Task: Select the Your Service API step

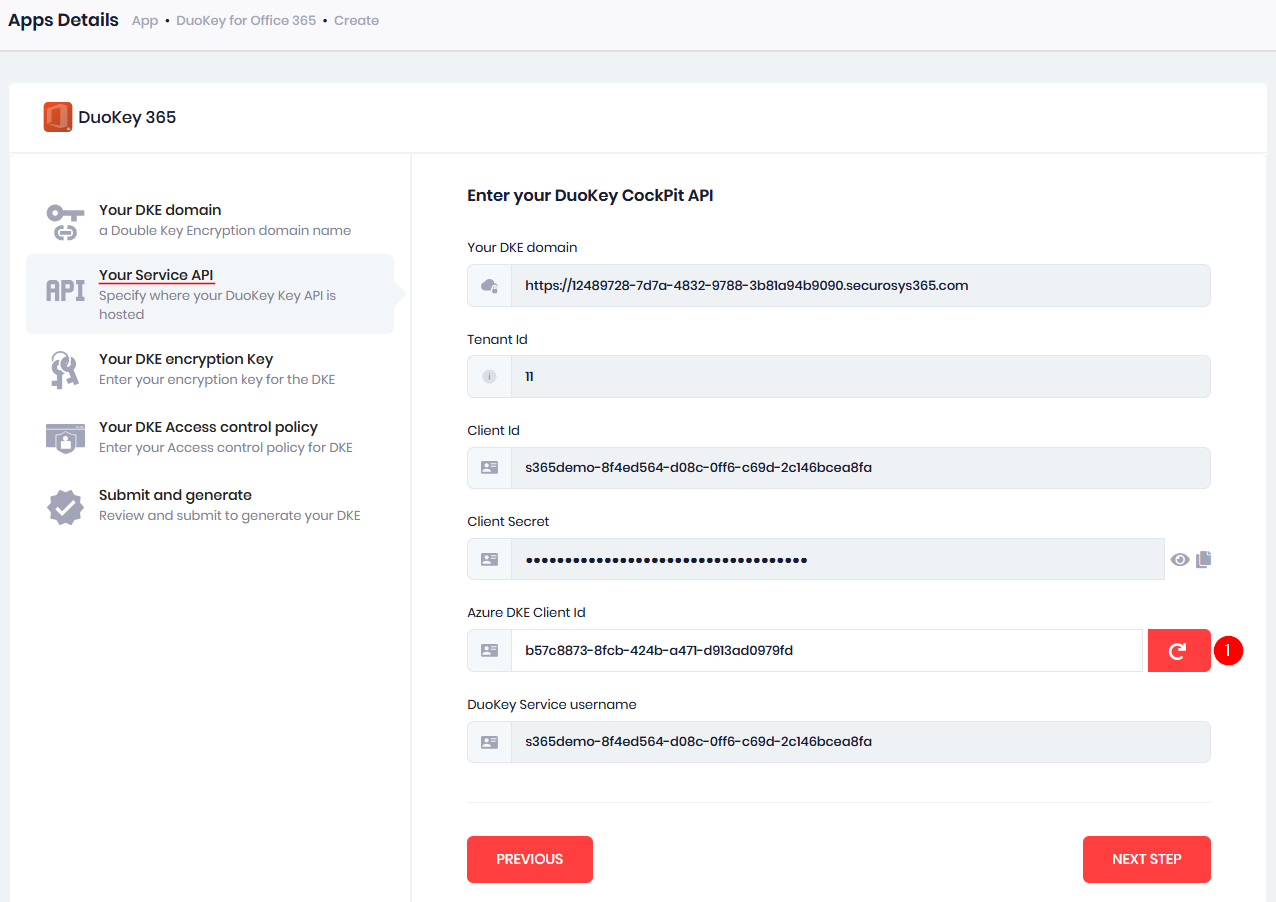Action: coord(210,294)
